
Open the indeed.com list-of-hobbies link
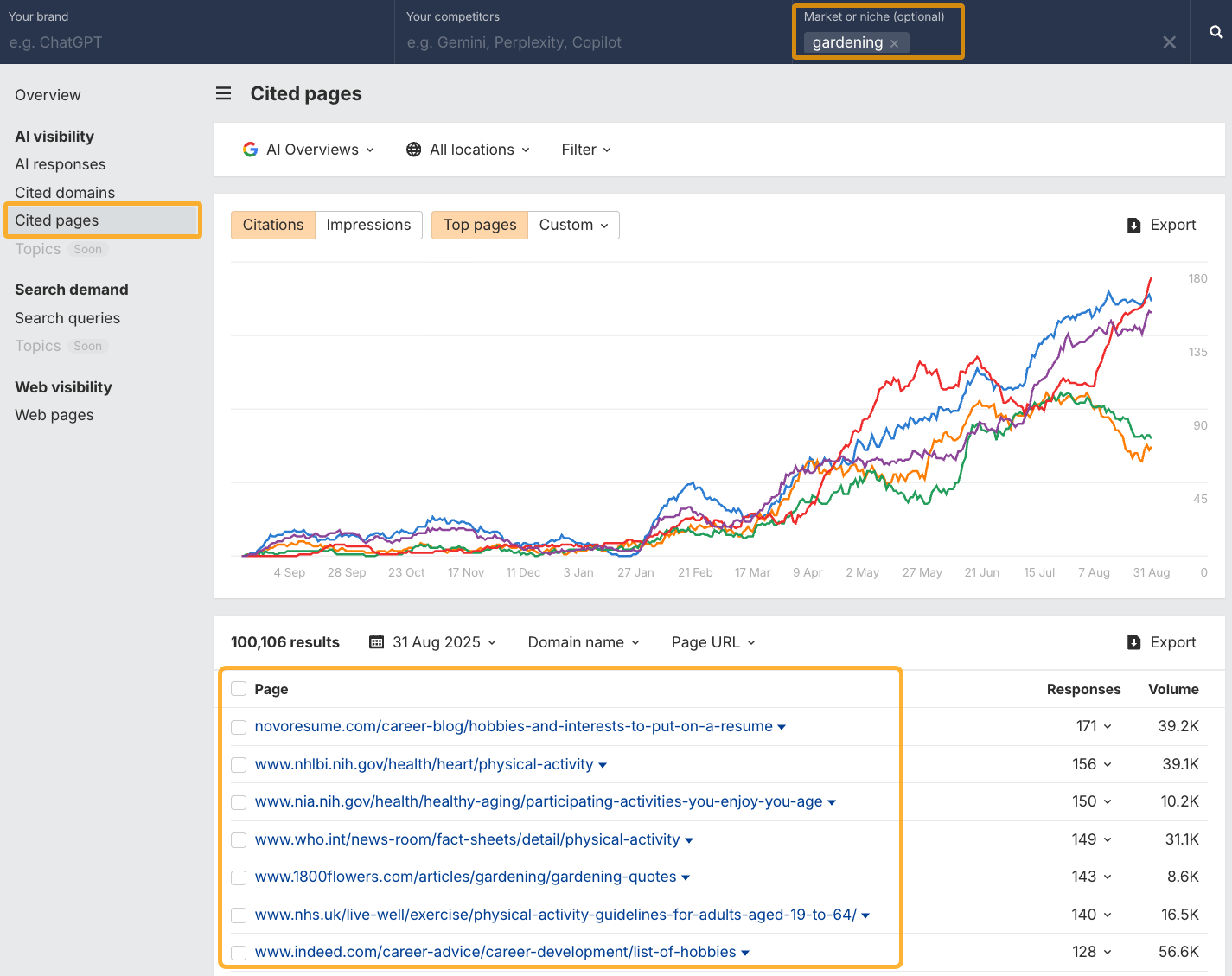495,952
